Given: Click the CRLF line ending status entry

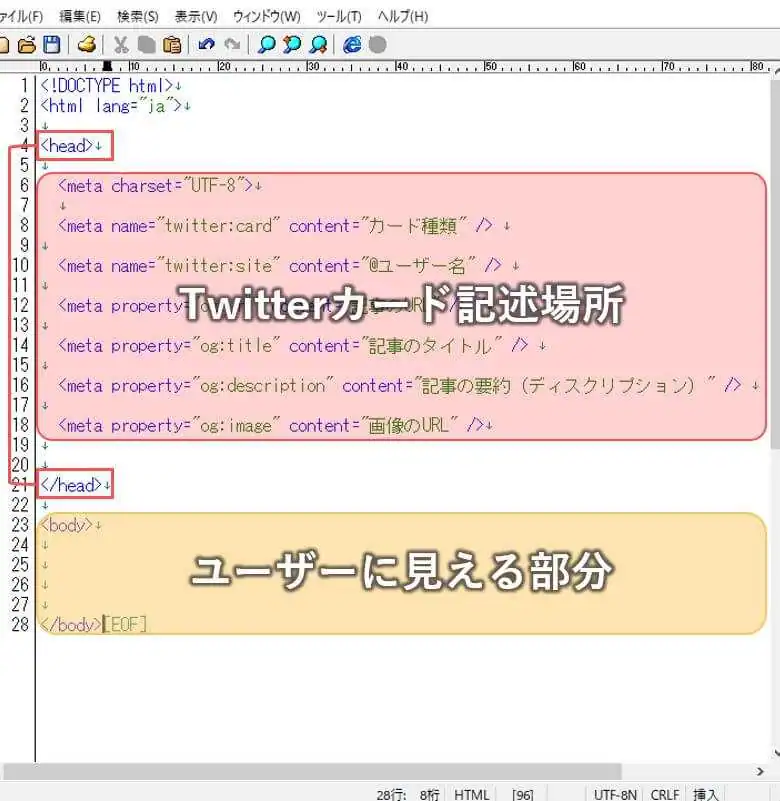Looking at the screenshot, I should (665, 794).
